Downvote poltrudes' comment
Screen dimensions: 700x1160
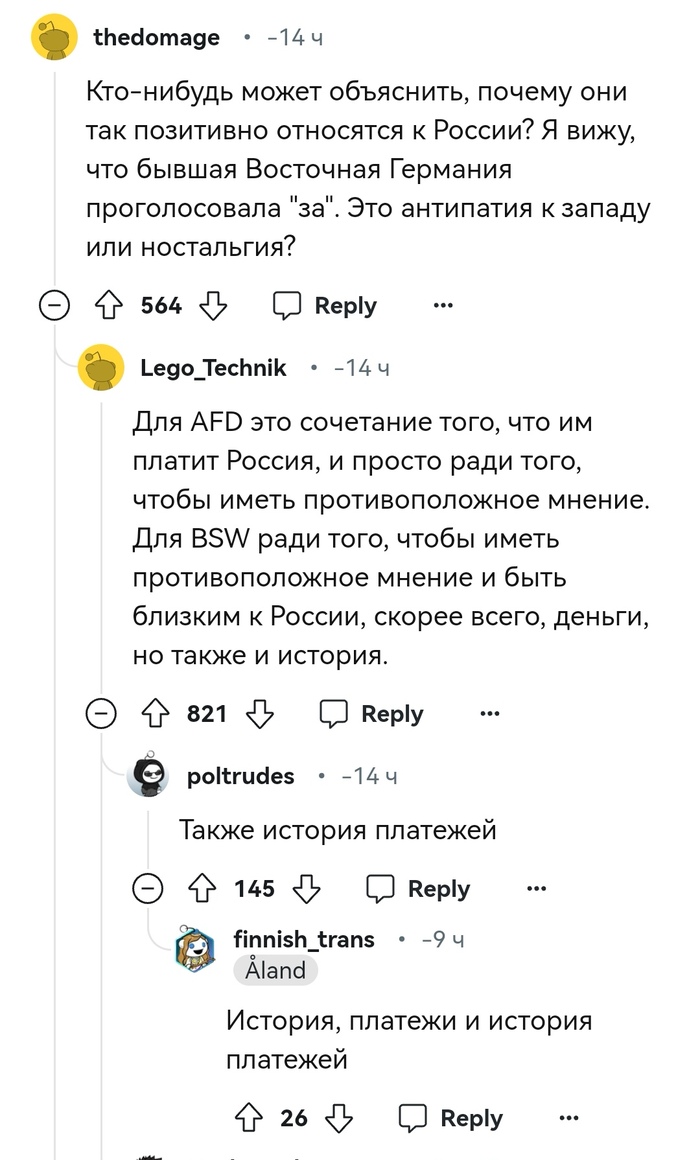pos(307,888)
